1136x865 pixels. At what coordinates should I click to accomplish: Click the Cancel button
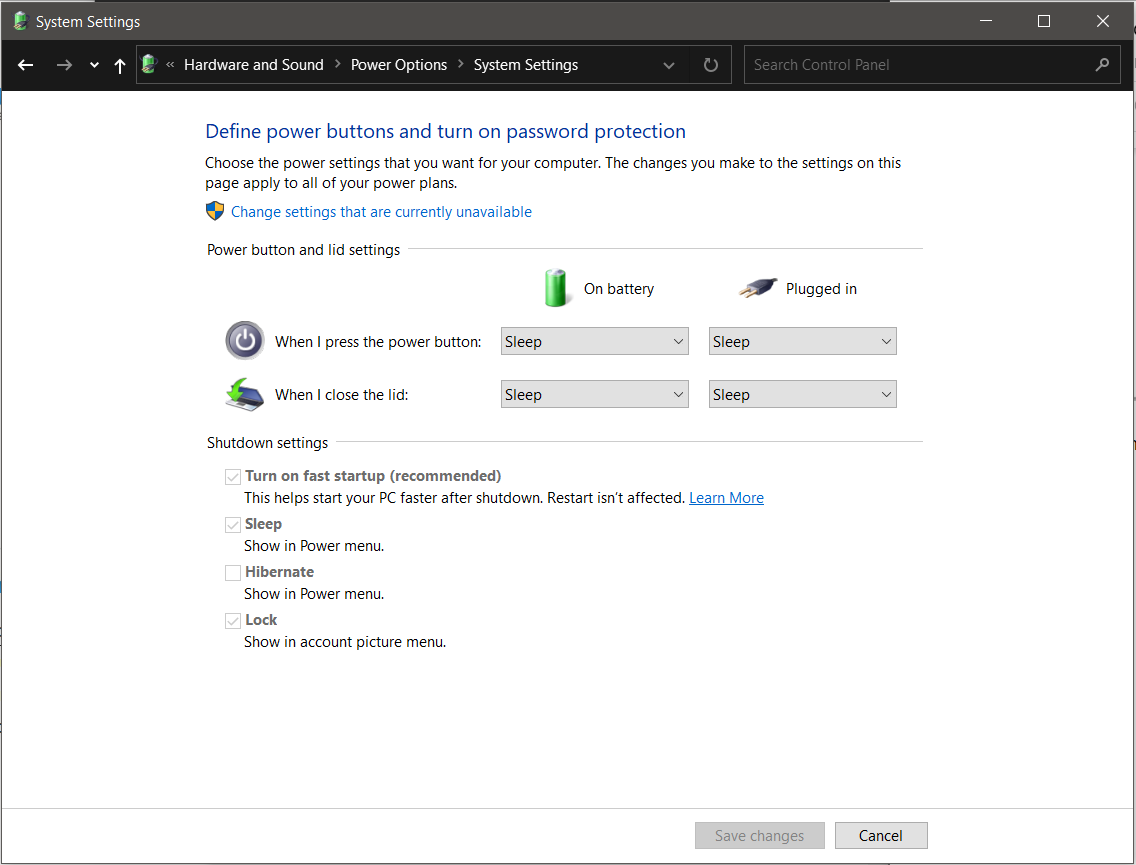[x=881, y=835]
